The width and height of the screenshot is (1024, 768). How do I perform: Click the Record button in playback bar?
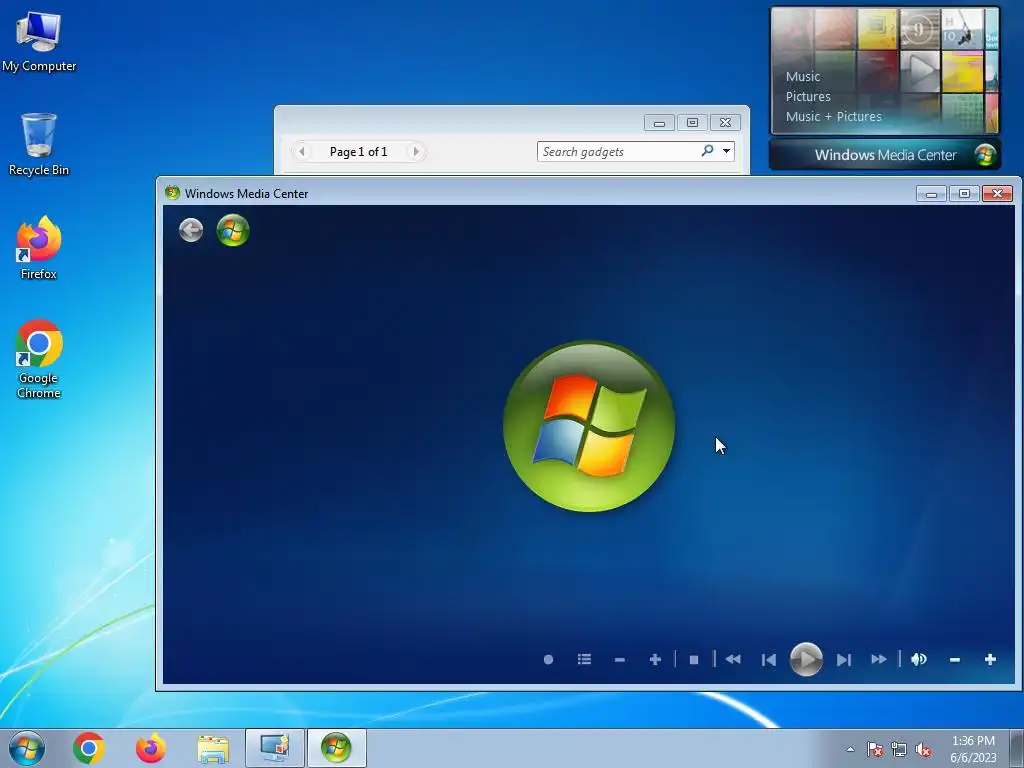click(549, 660)
